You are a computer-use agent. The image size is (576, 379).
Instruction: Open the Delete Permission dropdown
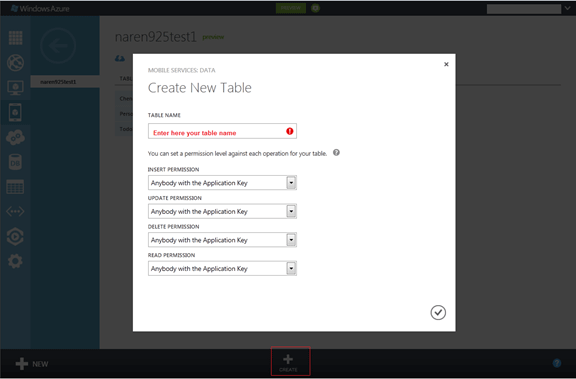(x=222, y=240)
